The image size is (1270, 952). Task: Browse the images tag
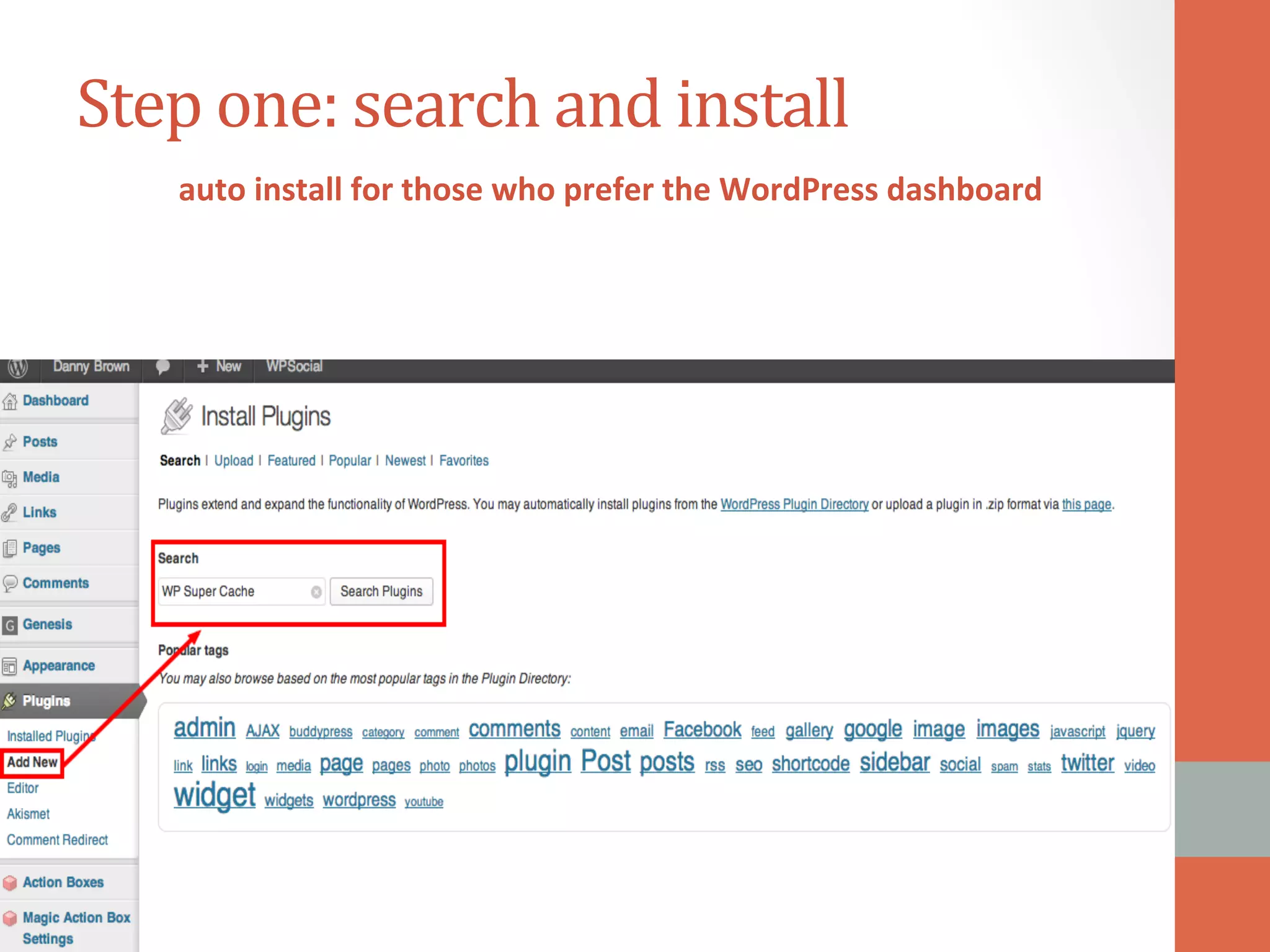(x=1008, y=729)
